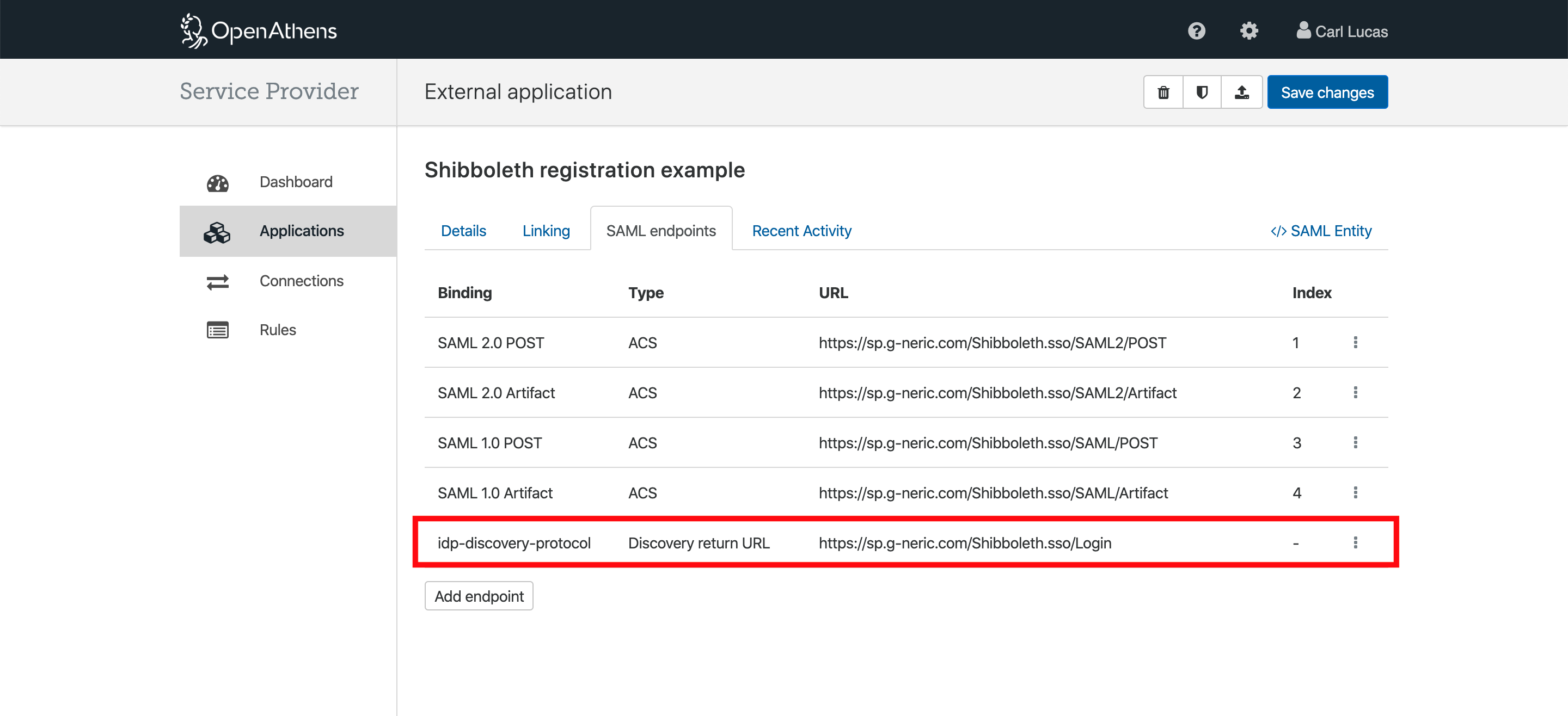Click the shield icon in toolbar
Viewport: 1568px width, 716px height.
(1202, 92)
